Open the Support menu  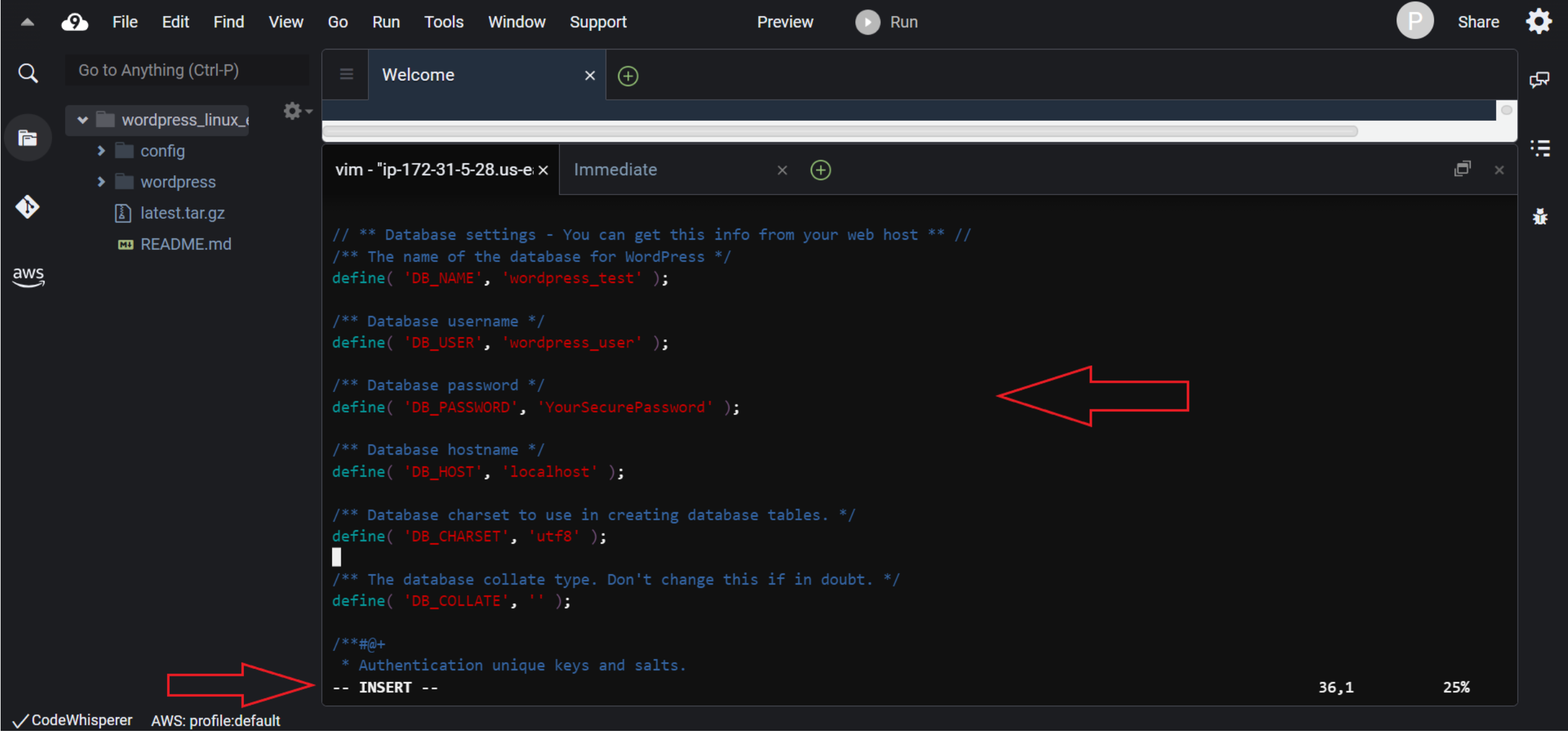click(x=598, y=22)
